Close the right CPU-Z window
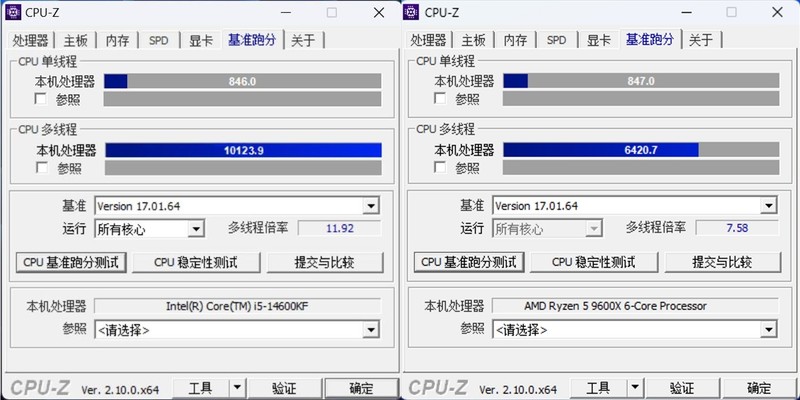 pyautogui.click(x=777, y=13)
